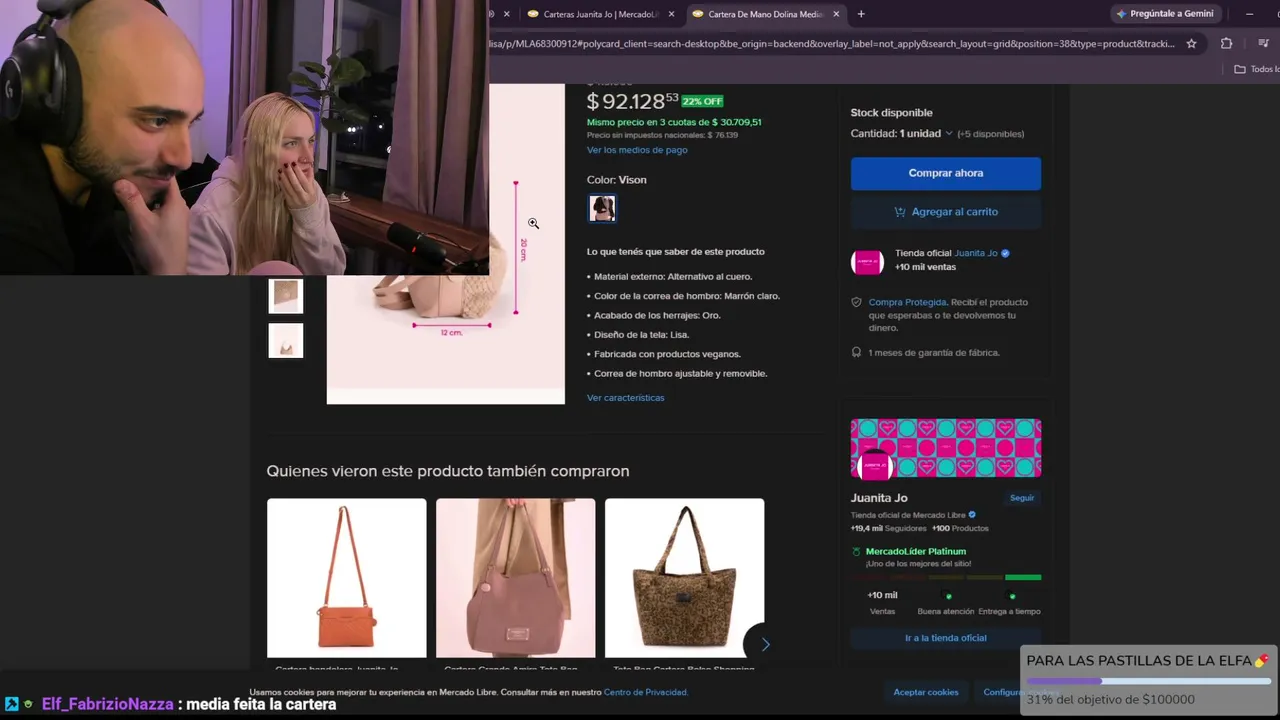
Task: Open the Ver características link
Action: (625, 398)
